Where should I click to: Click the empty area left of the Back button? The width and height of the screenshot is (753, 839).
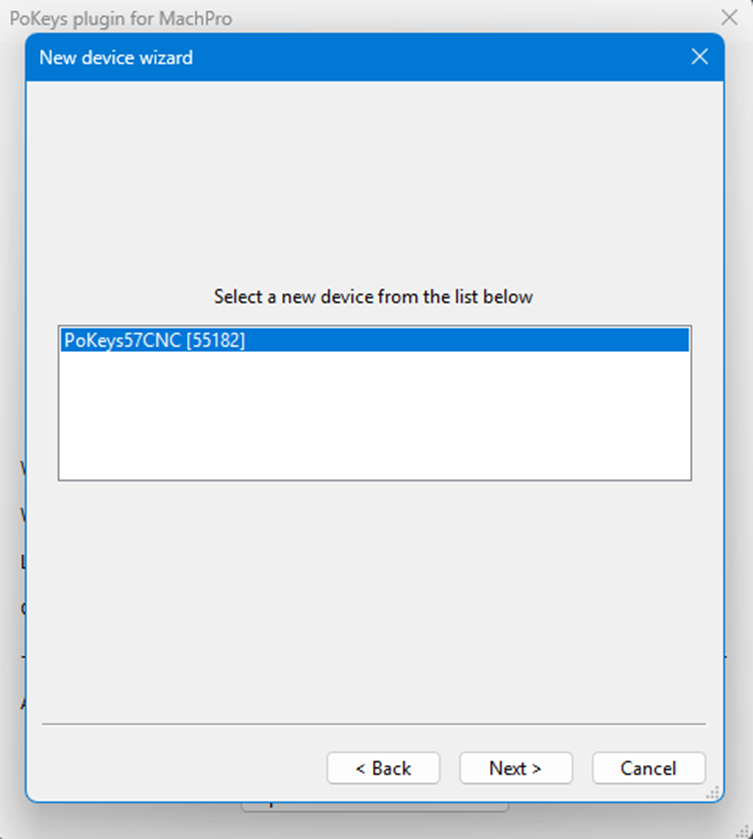click(180, 768)
